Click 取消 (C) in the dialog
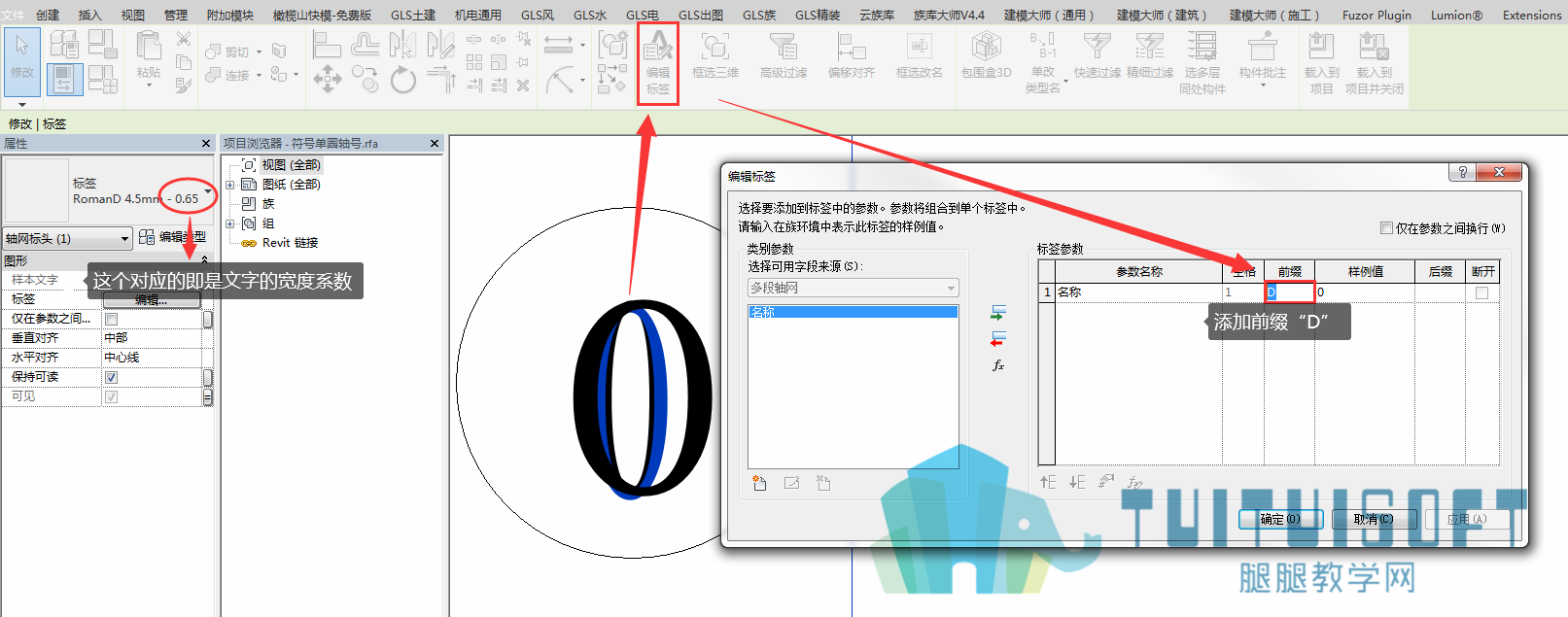 pyautogui.click(x=1374, y=519)
